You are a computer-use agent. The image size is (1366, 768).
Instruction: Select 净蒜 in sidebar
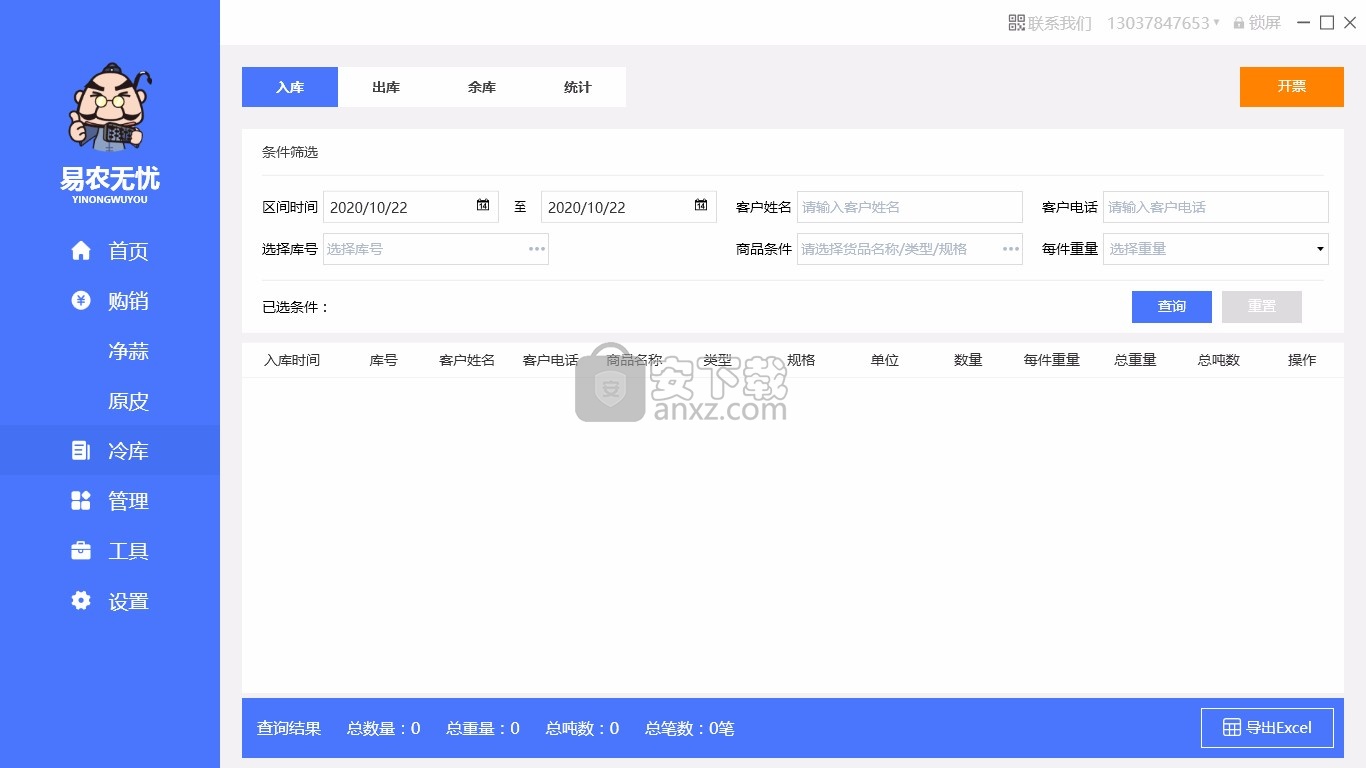(128, 351)
